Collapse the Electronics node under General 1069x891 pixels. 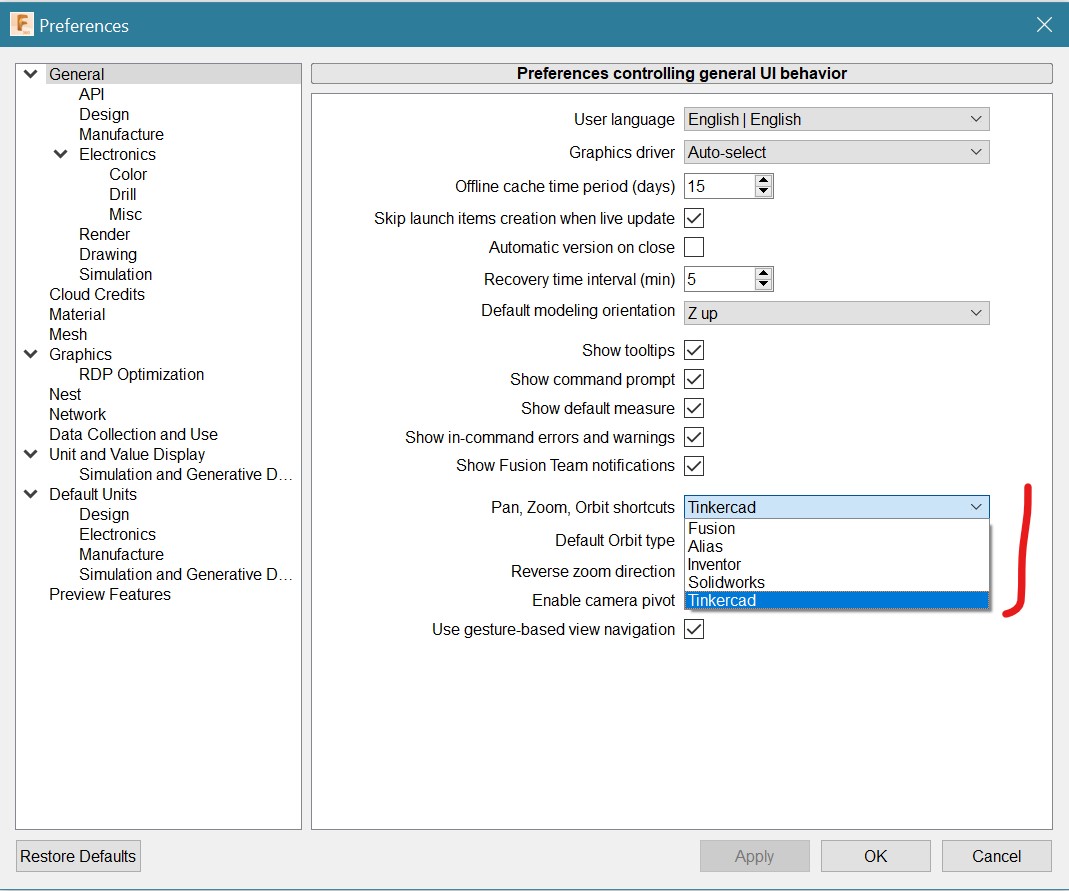tap(61, 154)
